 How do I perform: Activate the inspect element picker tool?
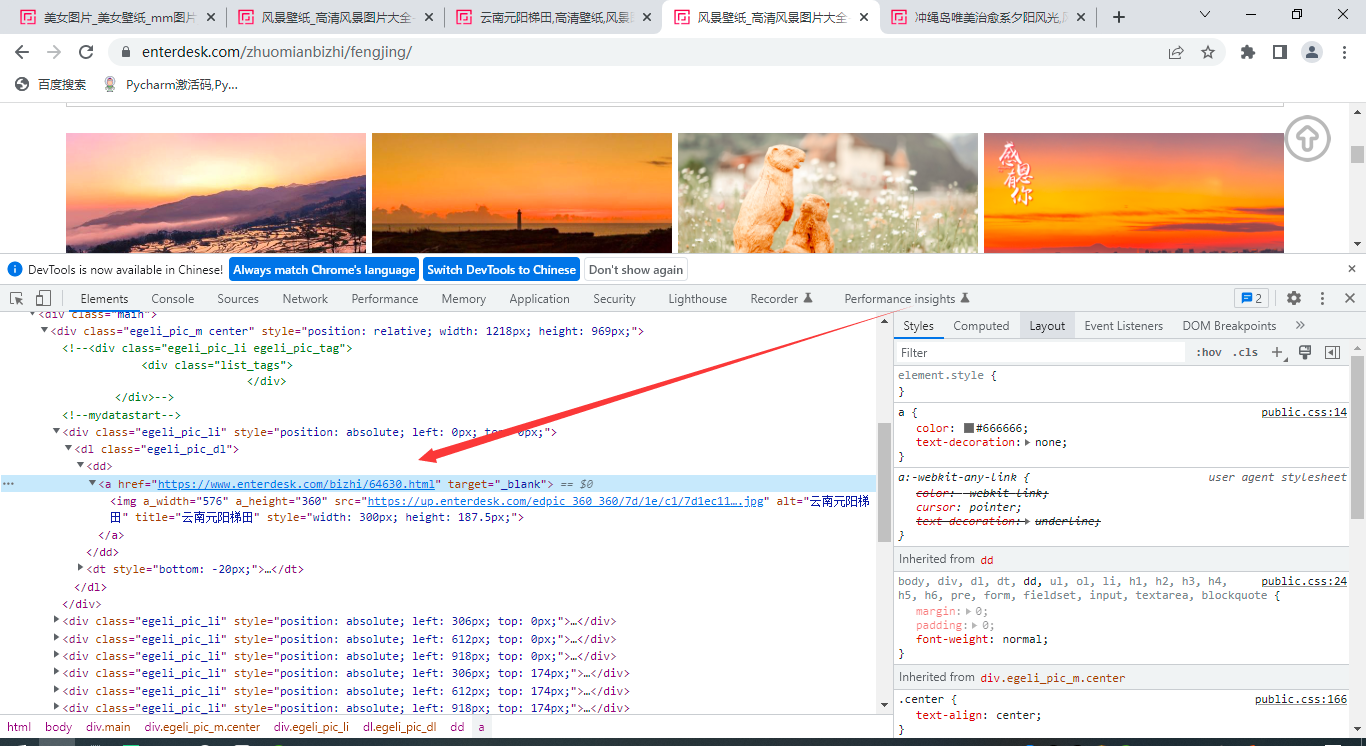17,298
